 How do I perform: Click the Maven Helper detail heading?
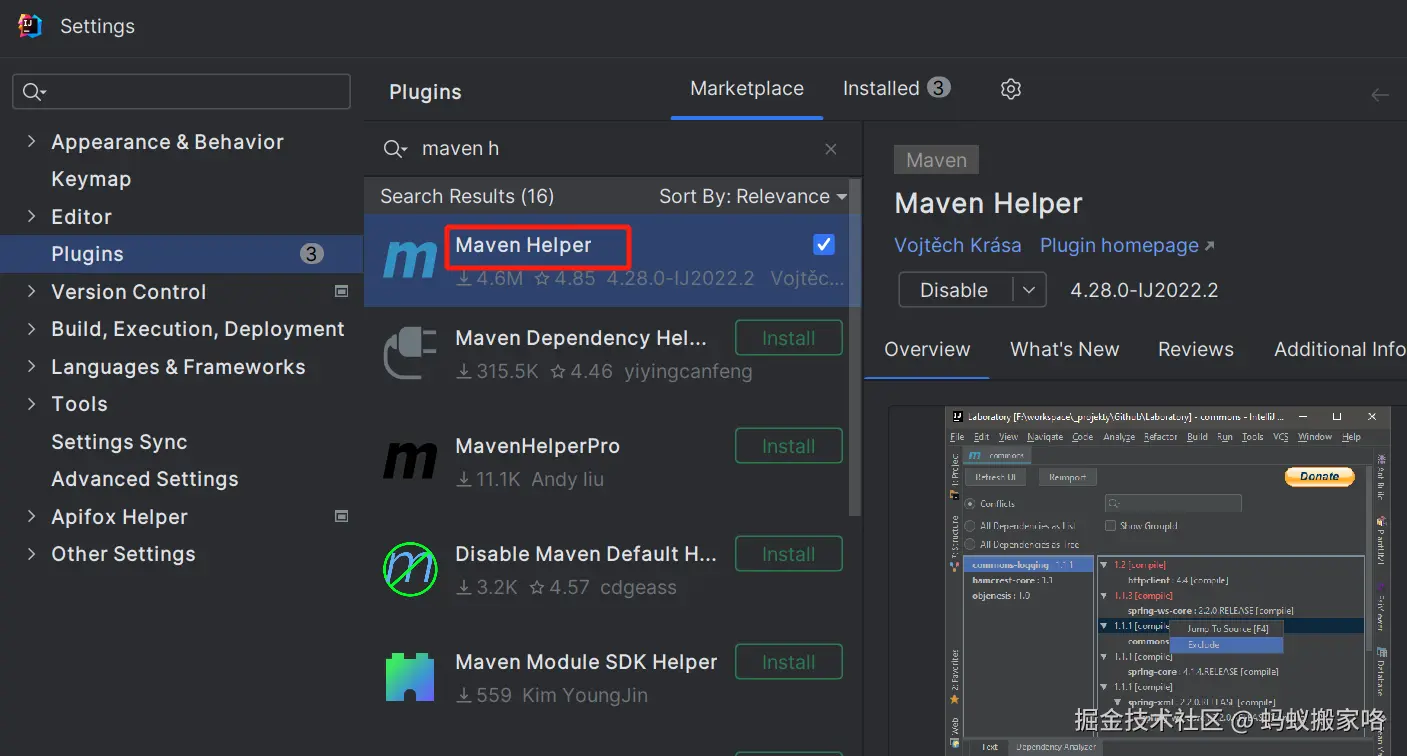point(988,204)
